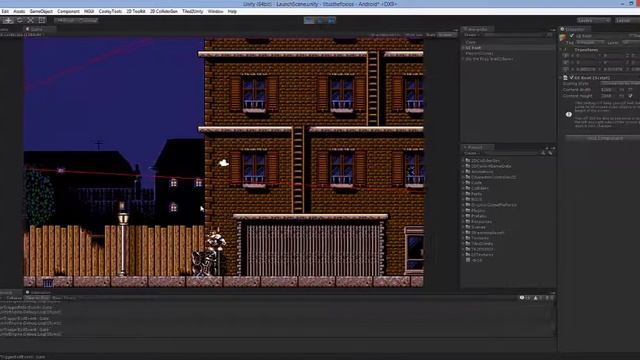The height and width of the screenshot is (360, 640).
Task: Open the Tag dropdown in Inspector
Action: tap(590, 42)
